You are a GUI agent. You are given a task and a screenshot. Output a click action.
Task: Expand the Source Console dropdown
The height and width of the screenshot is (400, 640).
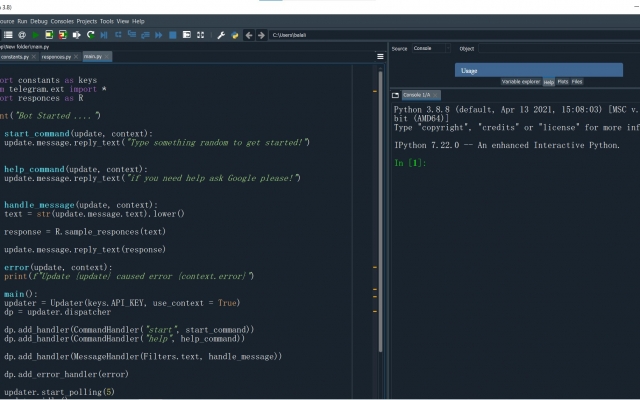pos(431,48)
